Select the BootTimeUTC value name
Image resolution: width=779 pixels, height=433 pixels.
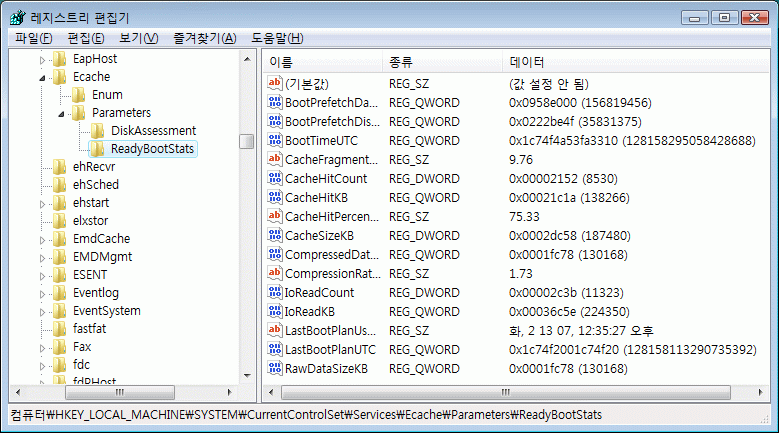(x=321, y=141)
